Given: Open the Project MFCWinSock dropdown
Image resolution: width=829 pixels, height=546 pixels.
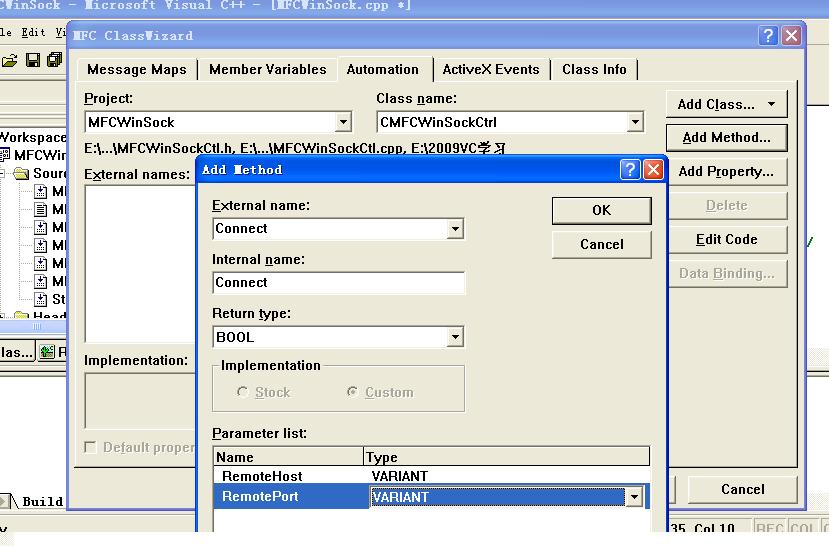Looking at the screenshot, I should pyautogui.click(x=343, y=122).
